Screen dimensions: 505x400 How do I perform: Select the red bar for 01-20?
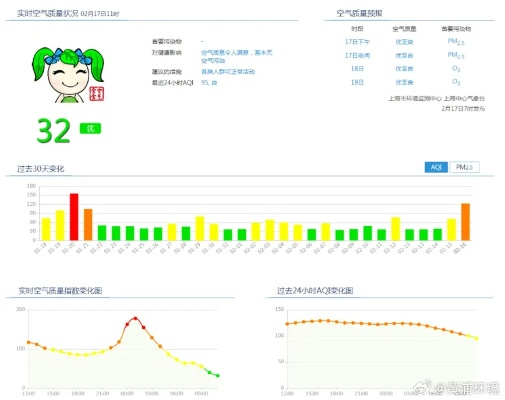tap(74, 217)
